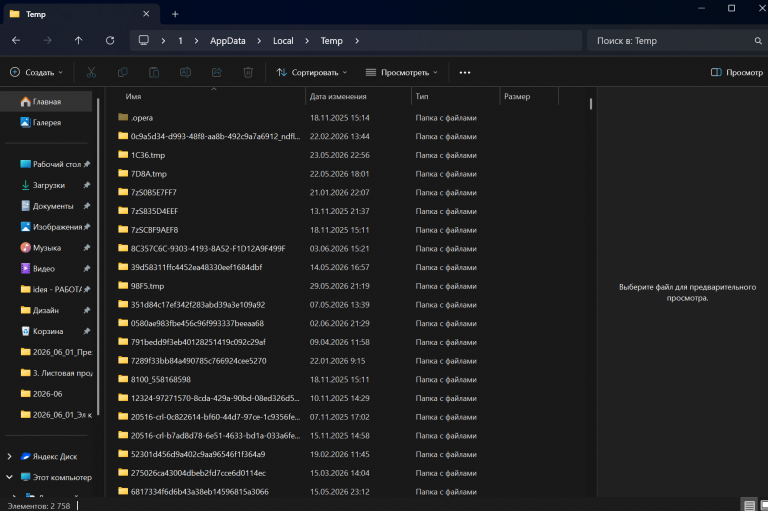This screenshot has width=768, height=511.
Task: Select the 98F5.tmp folder
Action: tap(141, 286)
